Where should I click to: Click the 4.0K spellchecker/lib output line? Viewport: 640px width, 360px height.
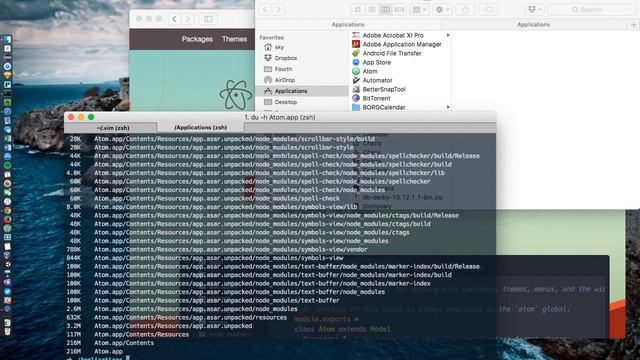256,173
